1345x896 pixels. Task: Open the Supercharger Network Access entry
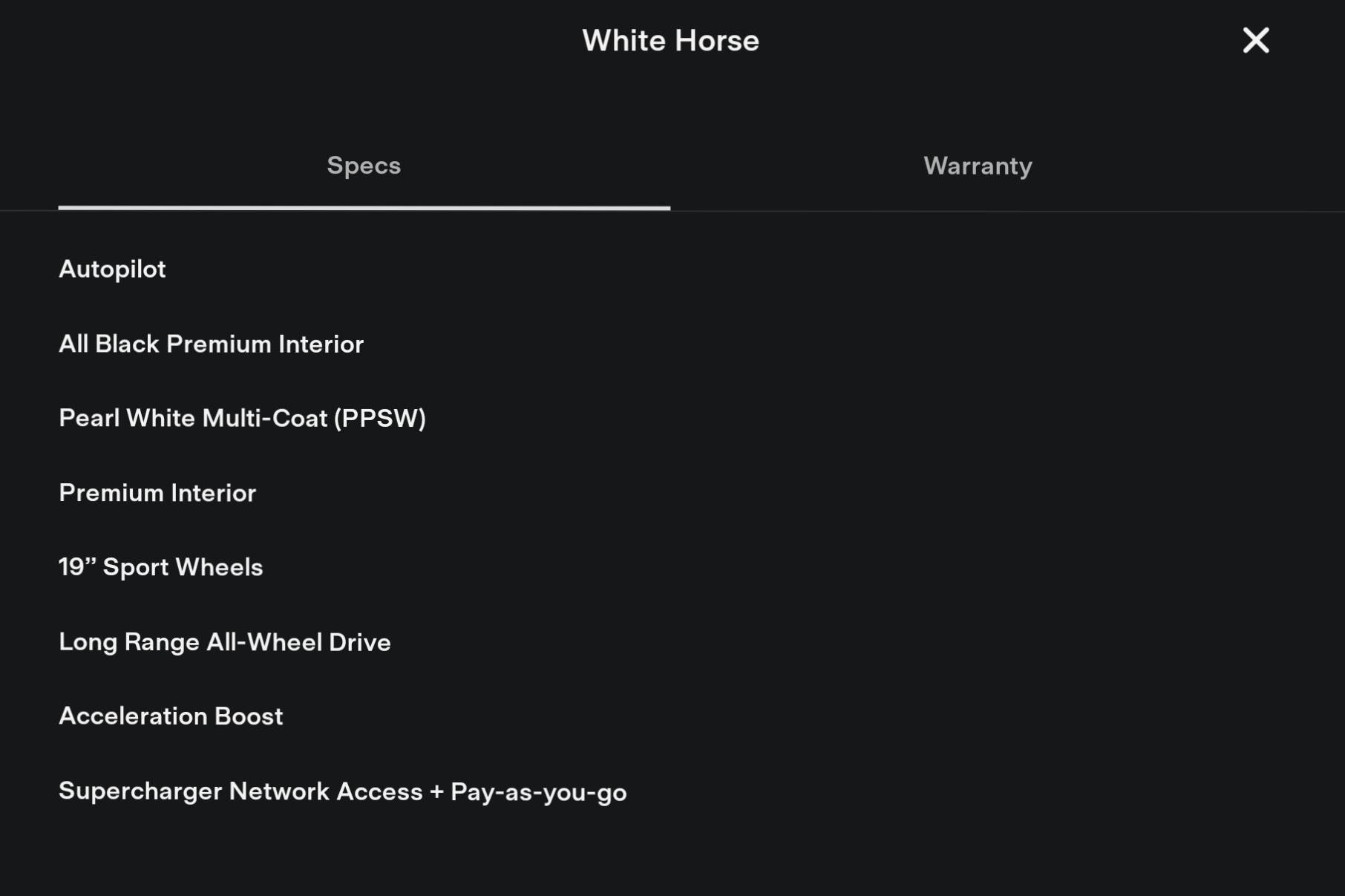[342, 791]
